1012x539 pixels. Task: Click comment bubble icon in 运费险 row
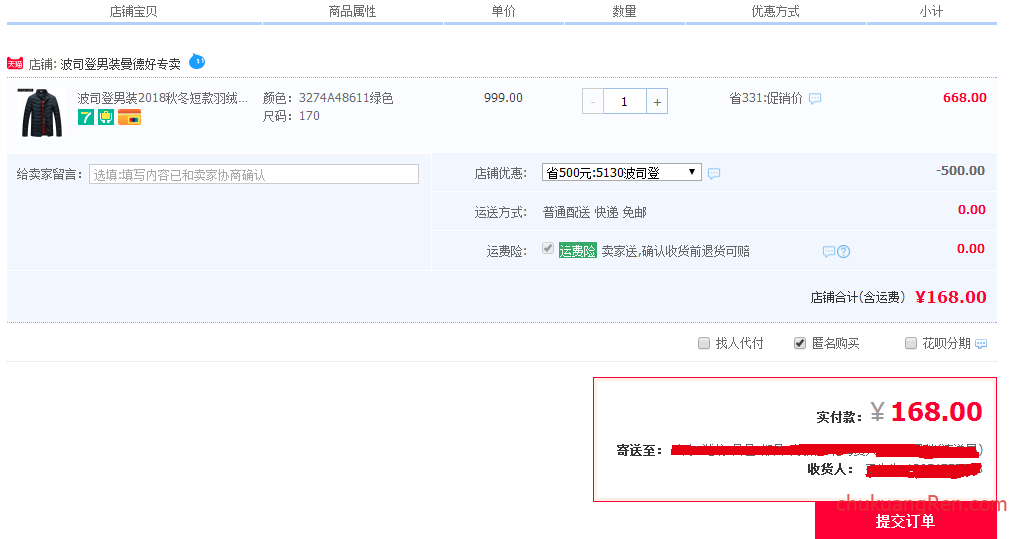pos(829,251)
